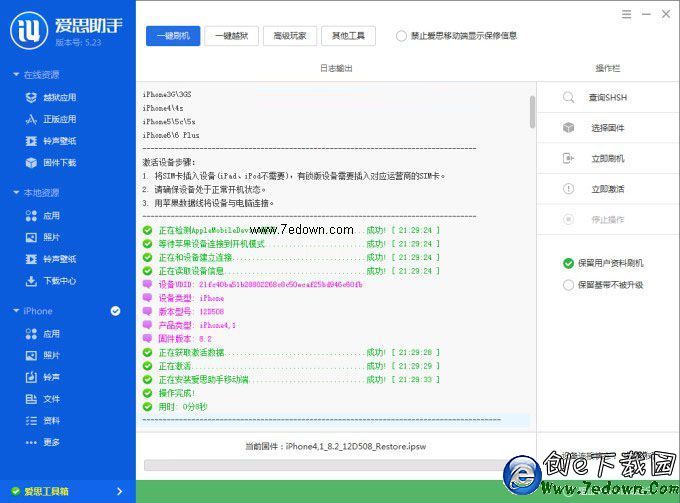Screen dimensions: 680x503
Task: Click the 立即刷机 button label
Action: [x=608, y=159]
